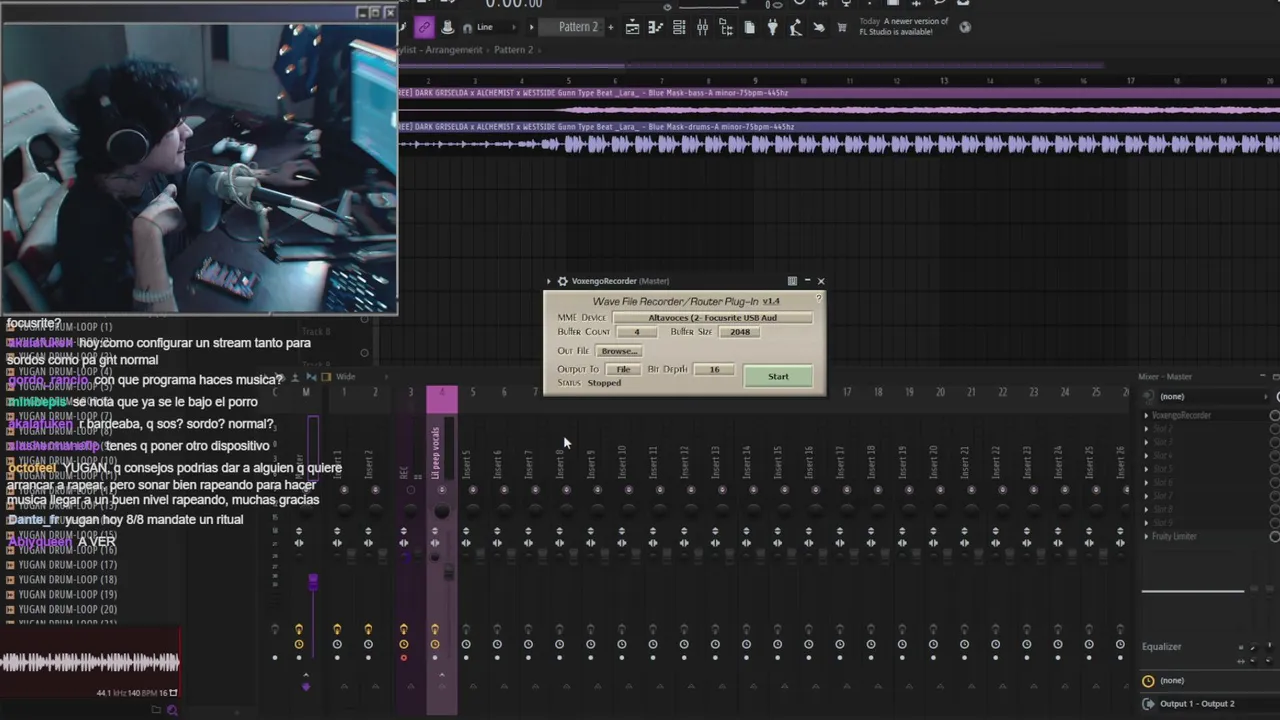
Task: Click the globe news icon
Action: point(965,27)
